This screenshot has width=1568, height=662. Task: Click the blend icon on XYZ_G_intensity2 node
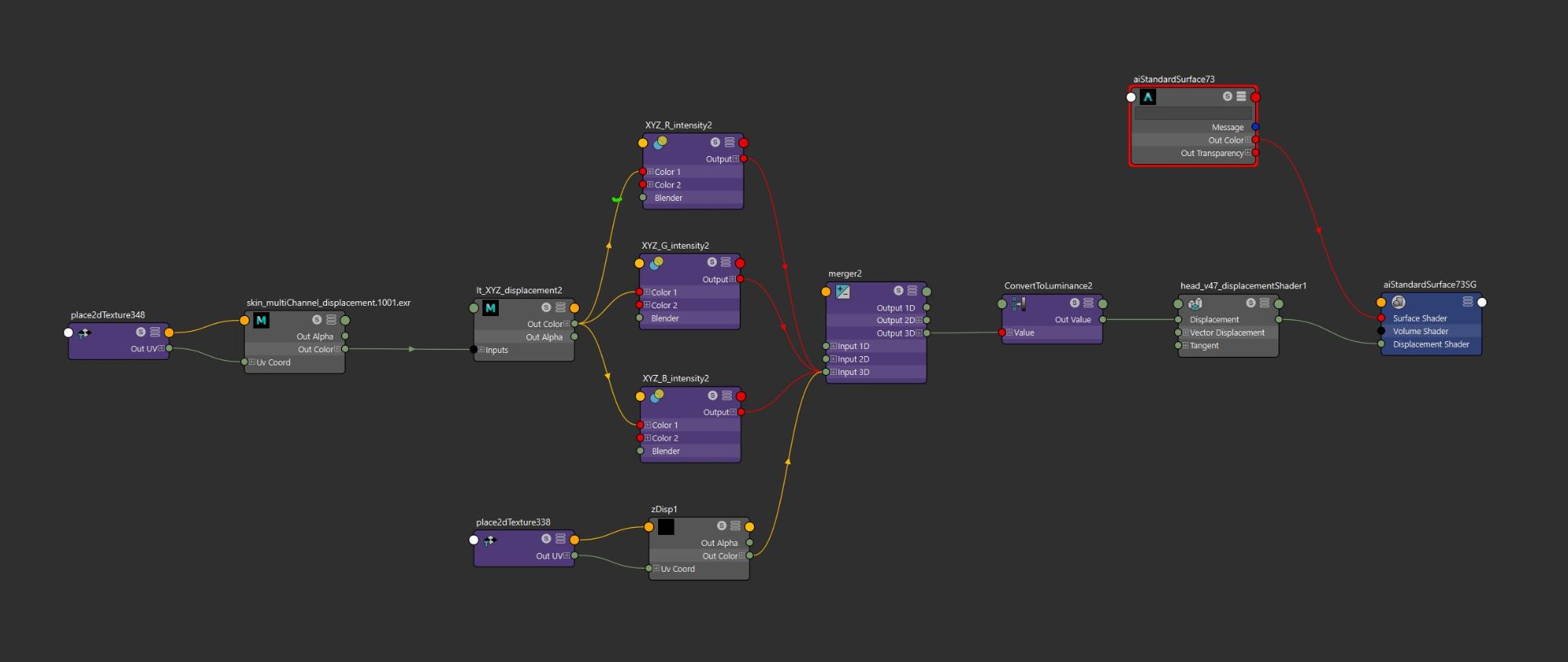pos(657,263)
